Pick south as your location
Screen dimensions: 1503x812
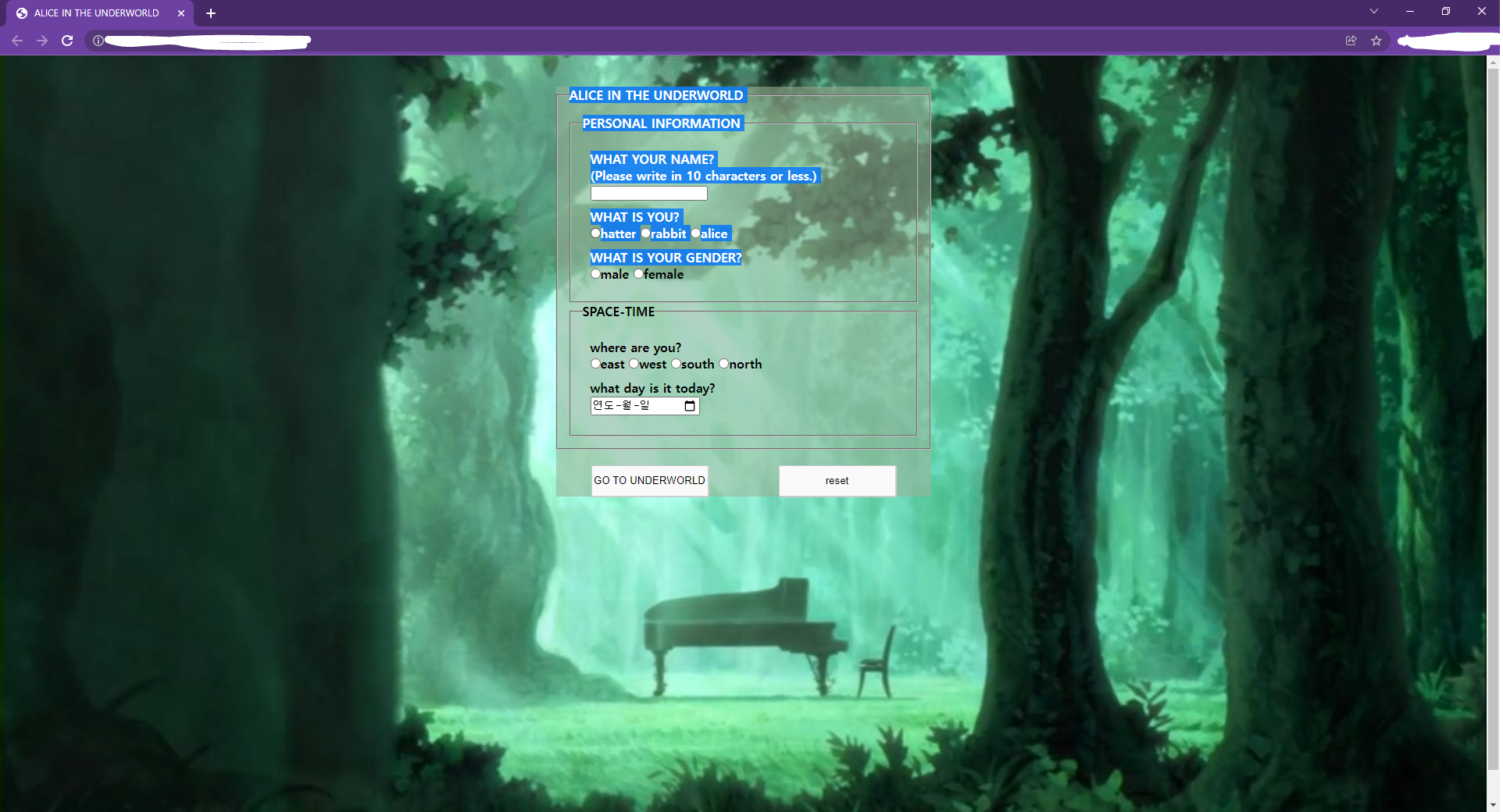click(x=677, y=363)
